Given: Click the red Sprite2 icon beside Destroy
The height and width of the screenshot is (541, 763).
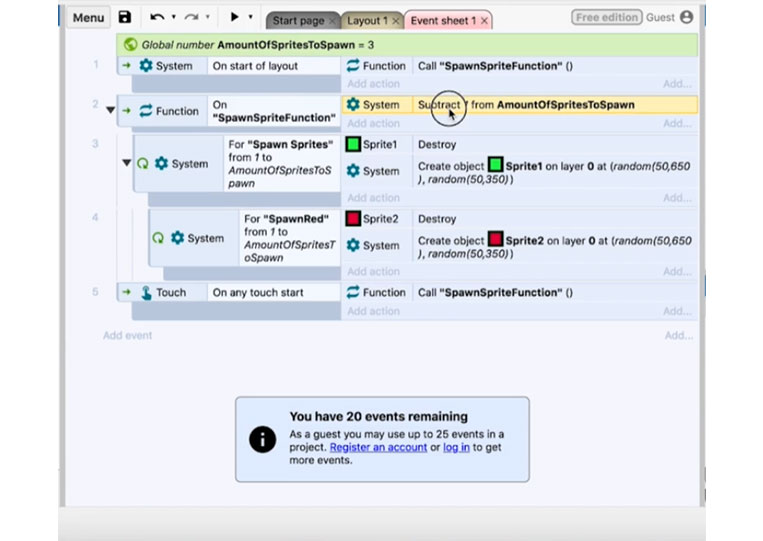Looking at the screenshot, I should pos(353,219).
